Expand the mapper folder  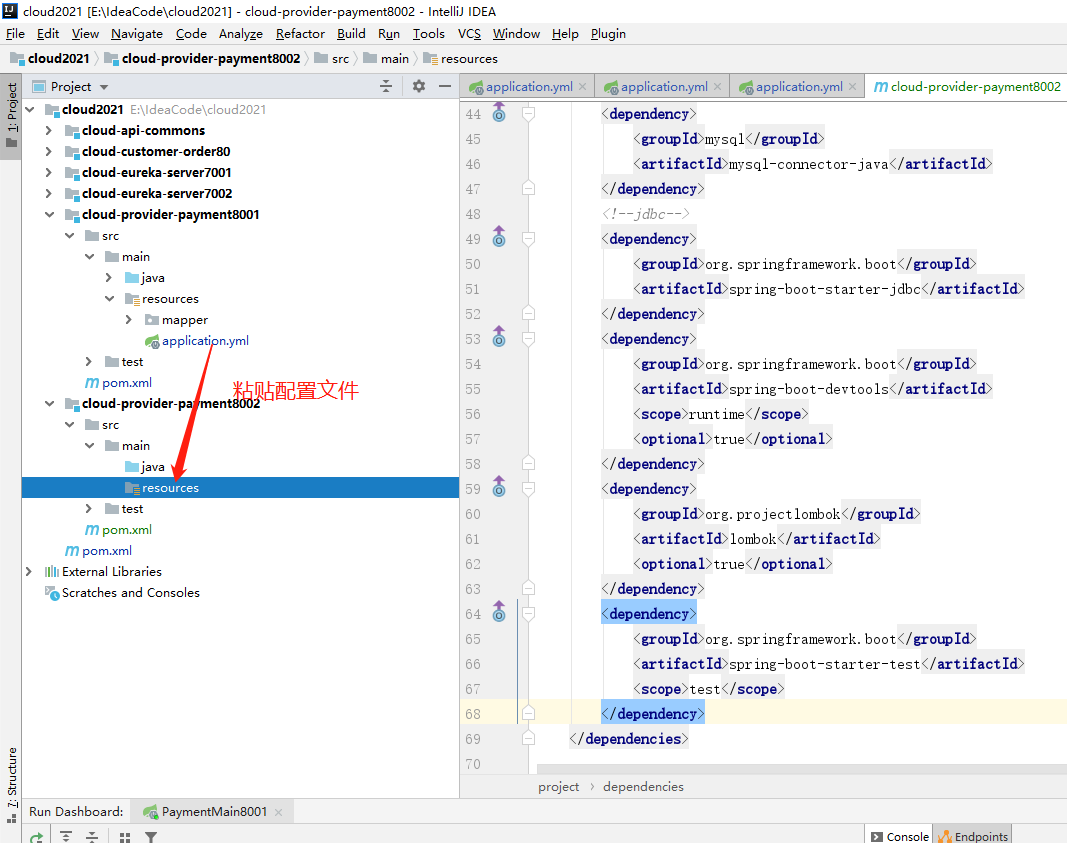point(129,319)
